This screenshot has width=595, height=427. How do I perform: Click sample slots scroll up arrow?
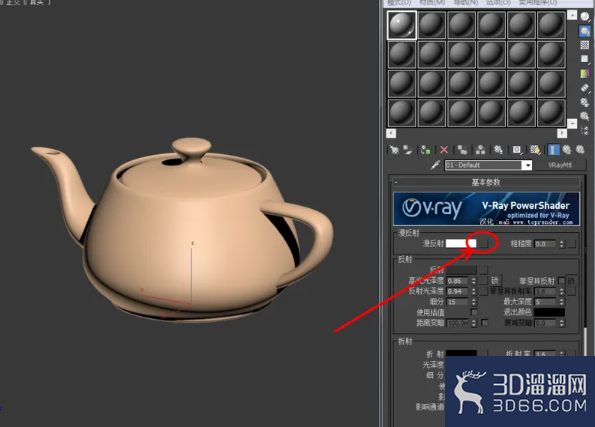(x=572, y=15)
